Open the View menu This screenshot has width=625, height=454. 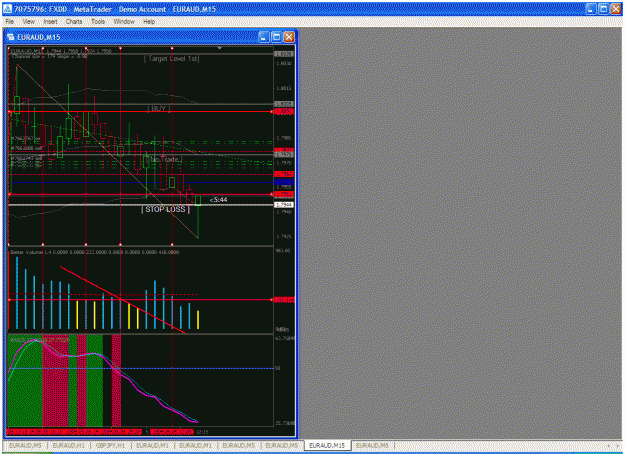[x=28, y=22]
